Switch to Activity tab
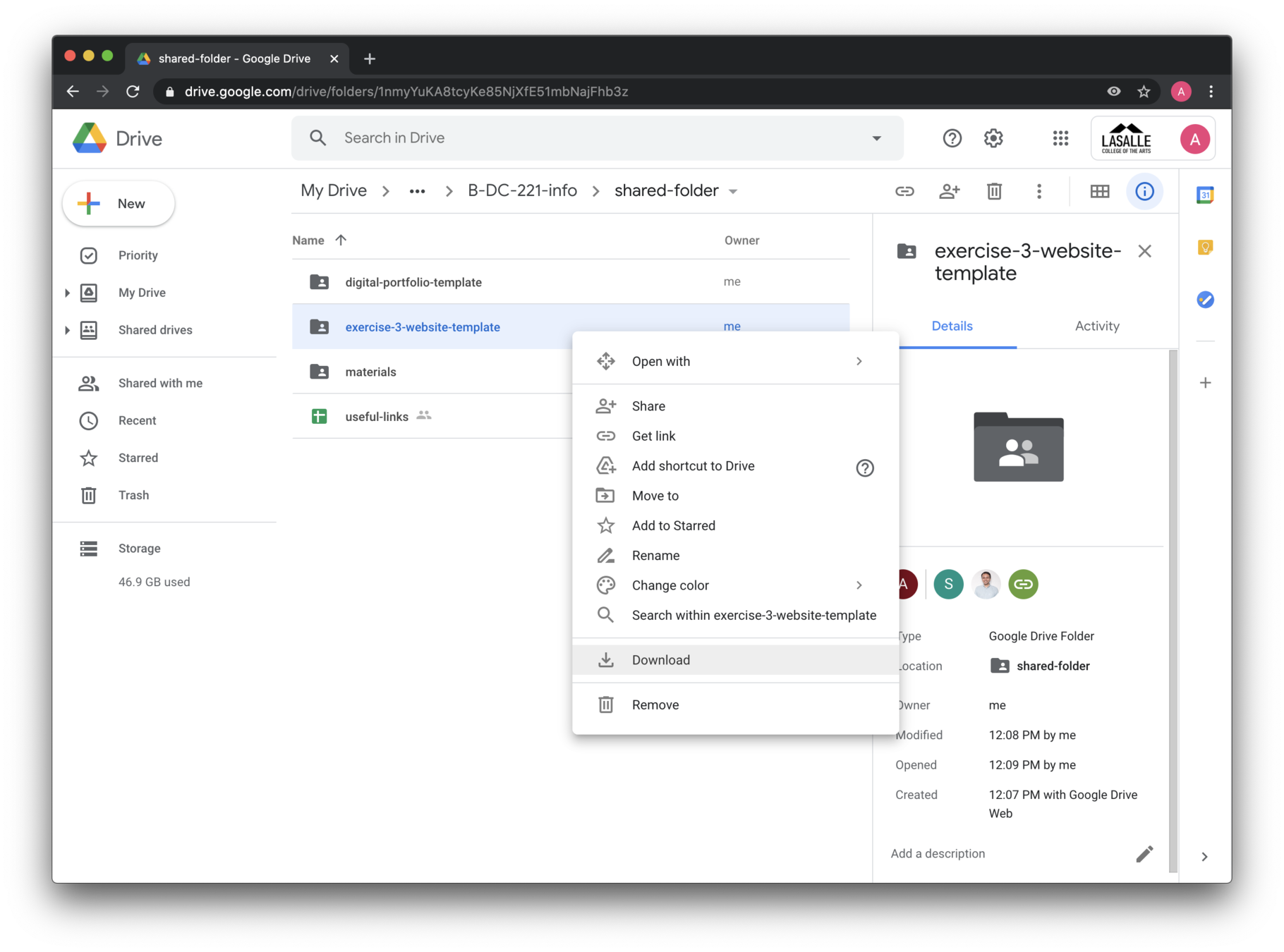 click(x=1096, y=326)
